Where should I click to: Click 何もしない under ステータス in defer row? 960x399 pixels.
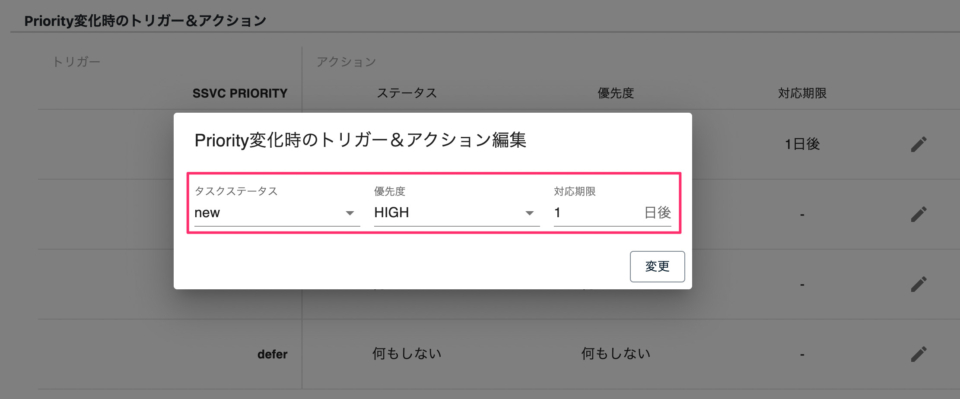(407, 353)
